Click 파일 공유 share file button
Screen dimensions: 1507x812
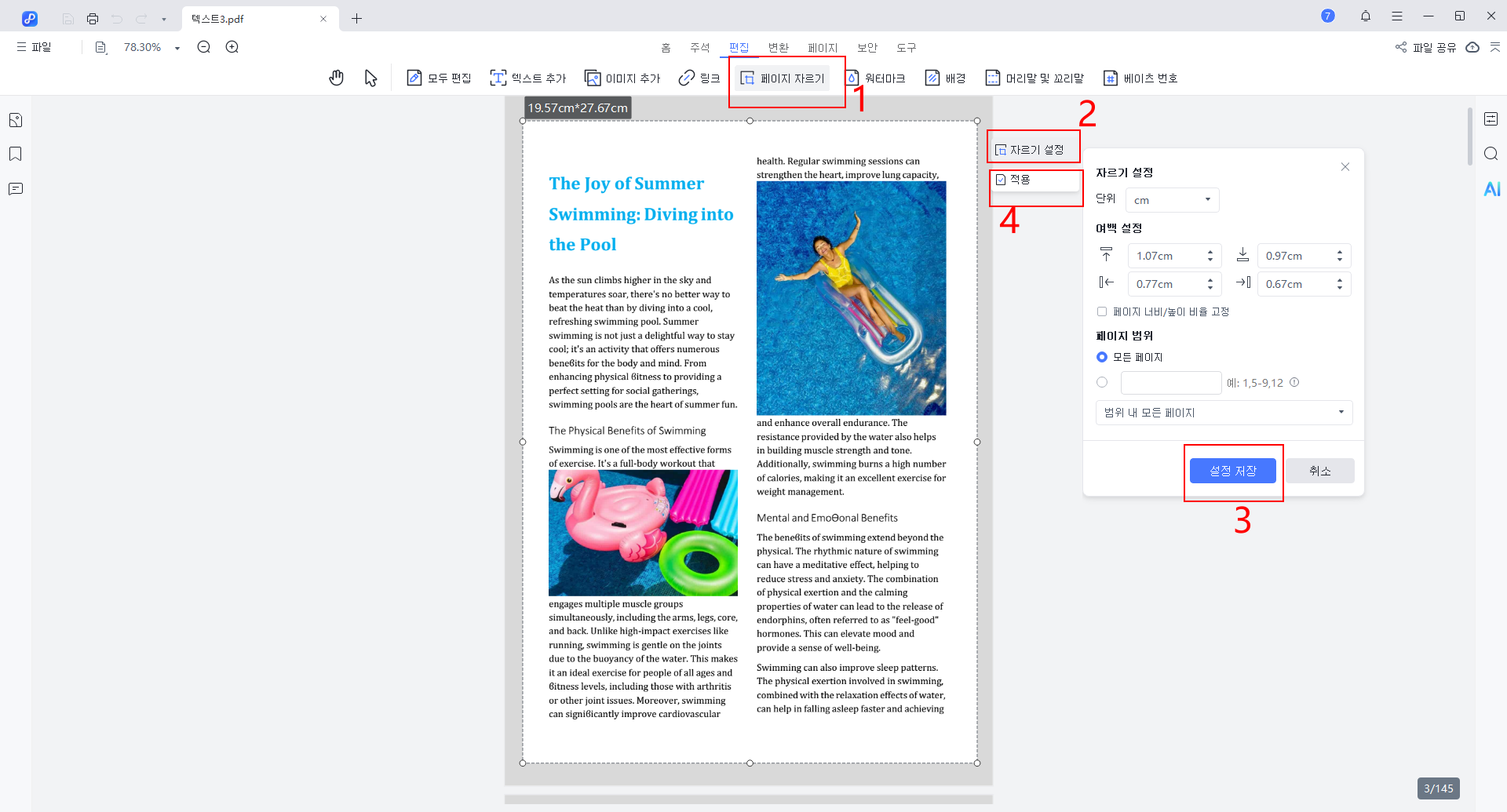coord(1425,47)
